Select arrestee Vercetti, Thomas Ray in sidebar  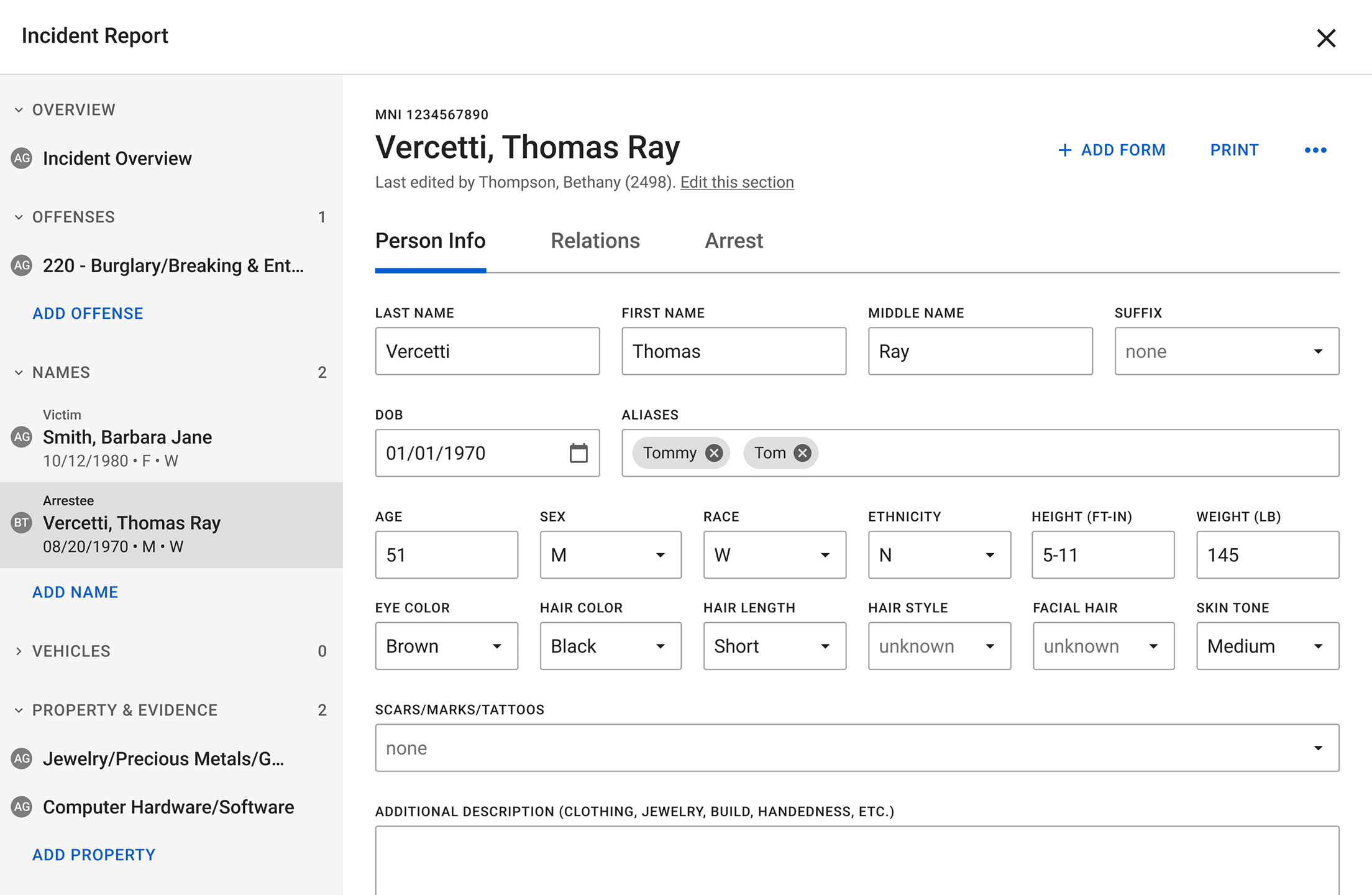(x=171, y=525)
